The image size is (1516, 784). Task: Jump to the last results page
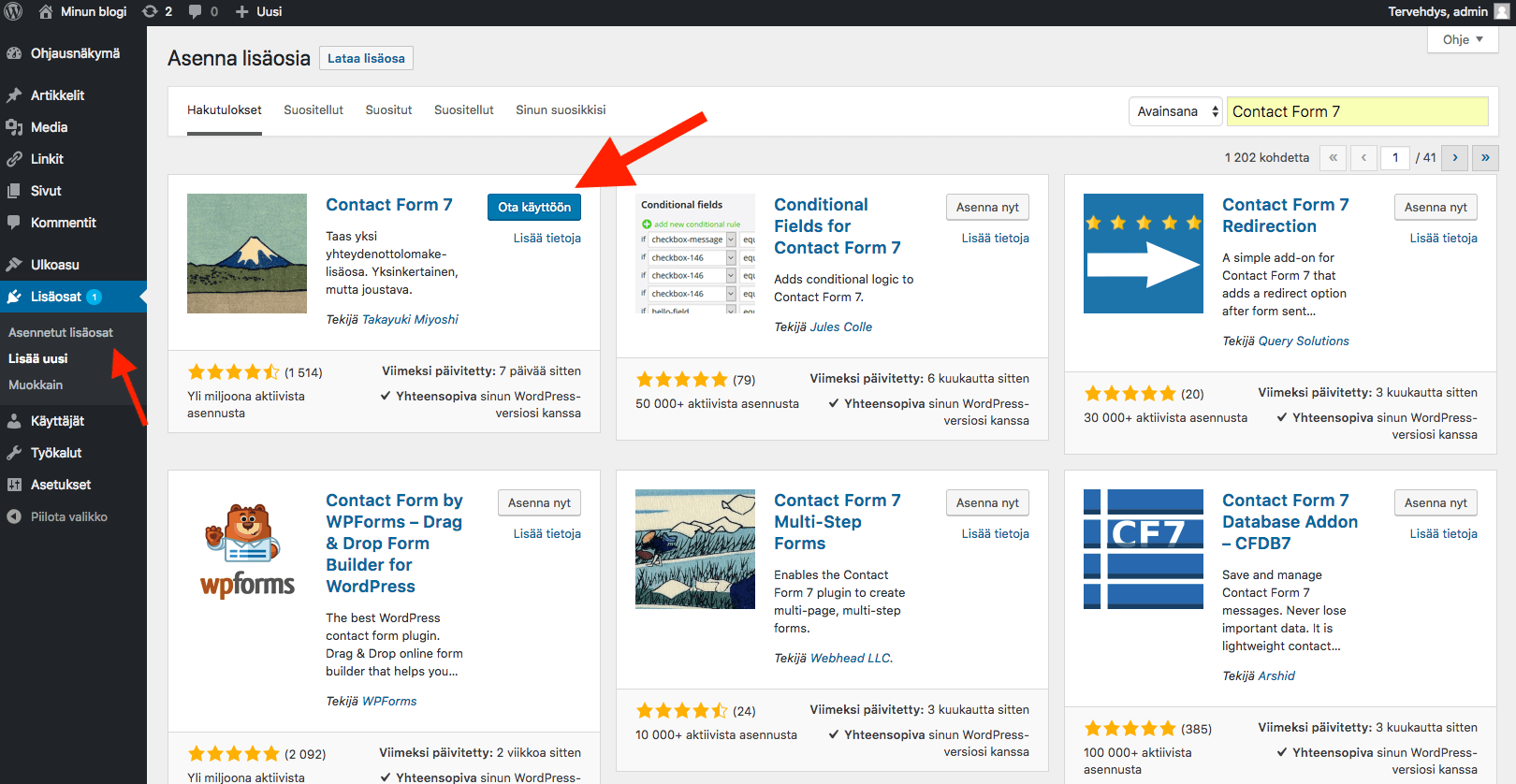(1485, 157)
